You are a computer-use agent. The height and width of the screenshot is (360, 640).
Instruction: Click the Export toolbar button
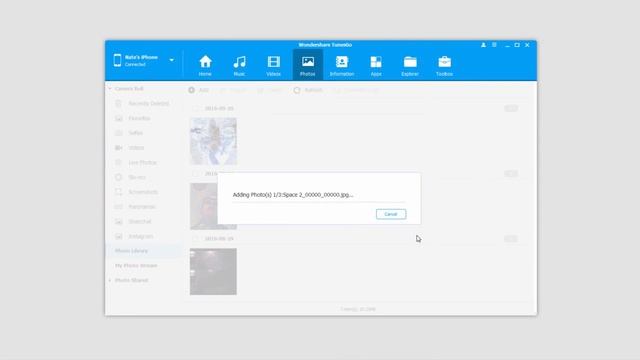[233, 90]
